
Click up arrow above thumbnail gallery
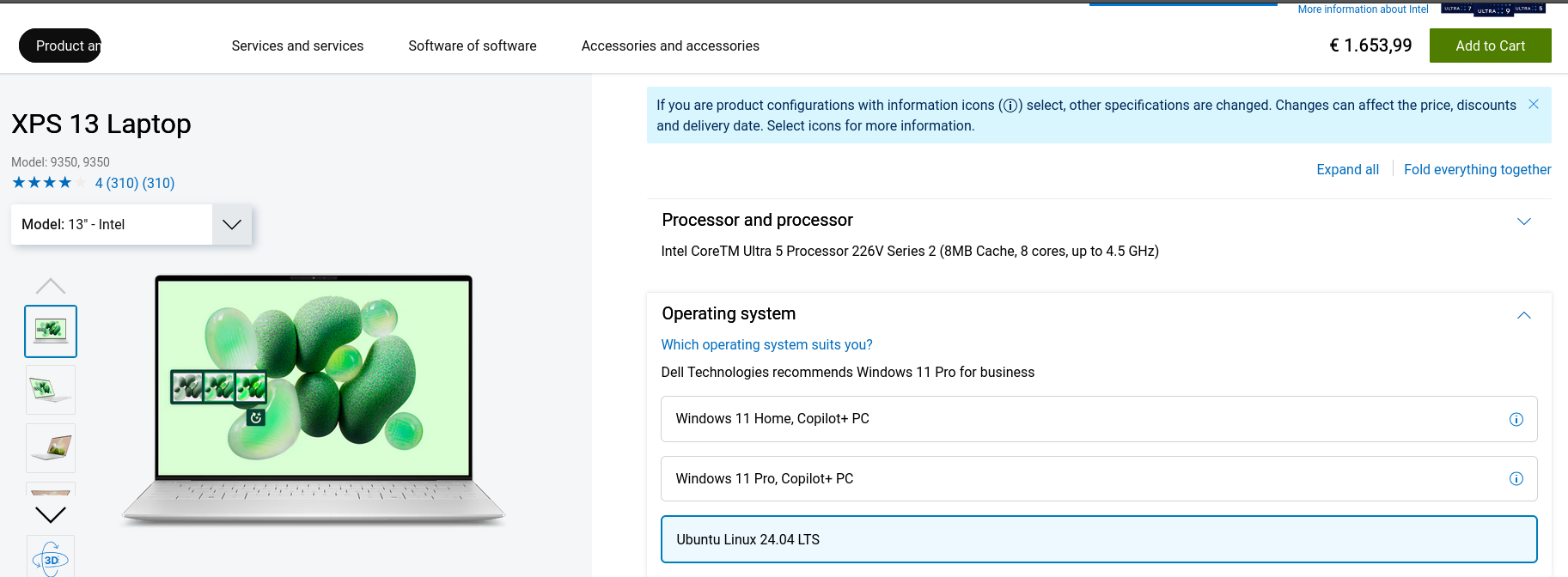point(51,286)
